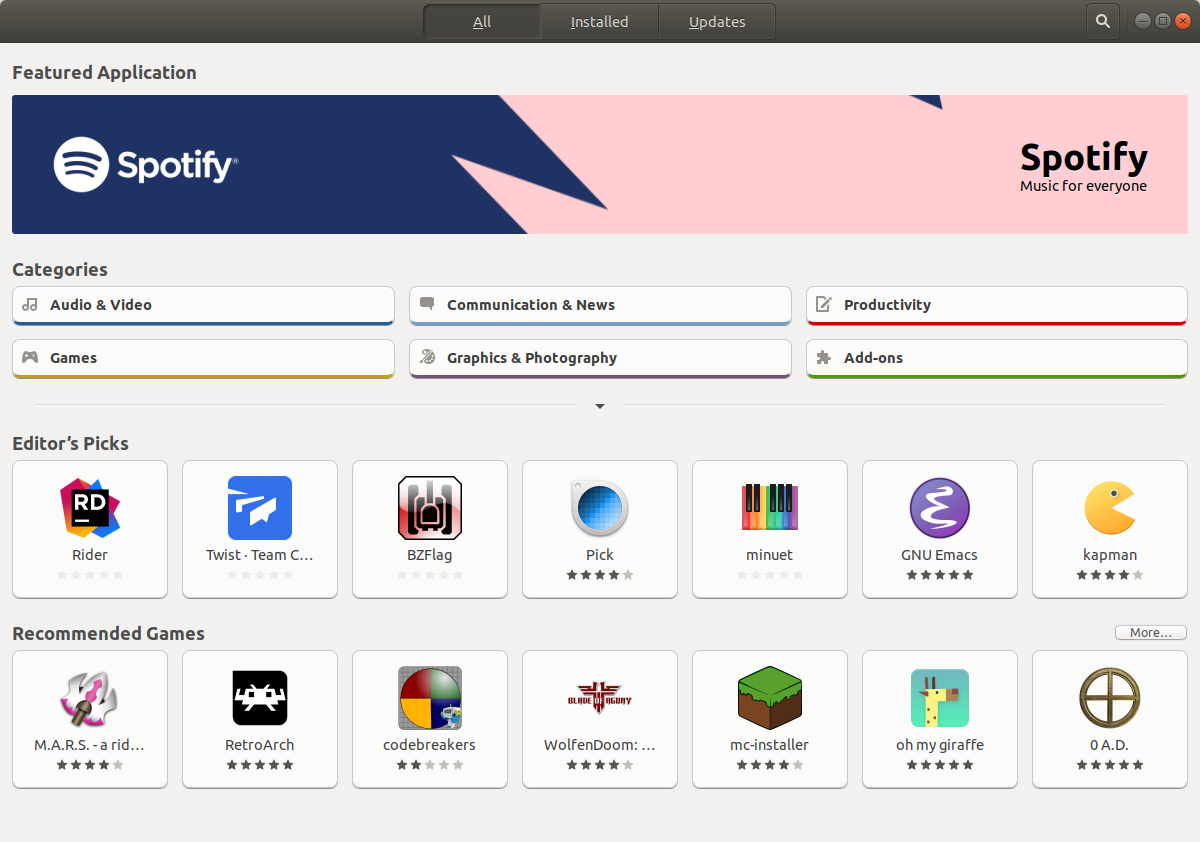Click the star rating under codebreakers
This screenshot has width=1200, height=842.
point(430,765)
